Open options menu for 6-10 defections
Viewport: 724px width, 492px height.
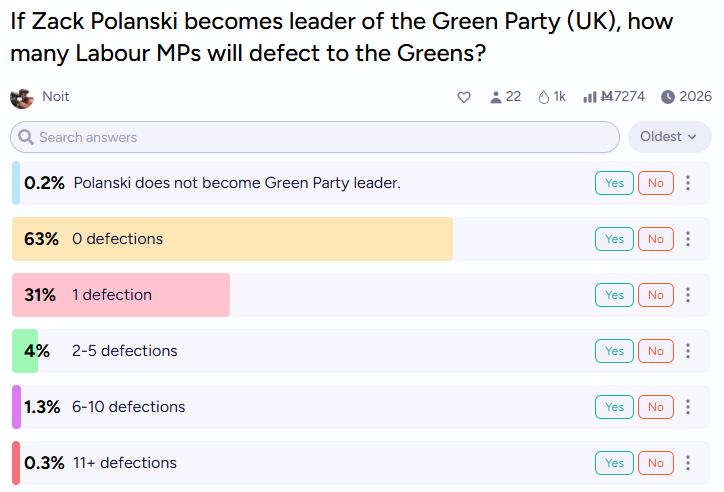[x=688, y=407]
